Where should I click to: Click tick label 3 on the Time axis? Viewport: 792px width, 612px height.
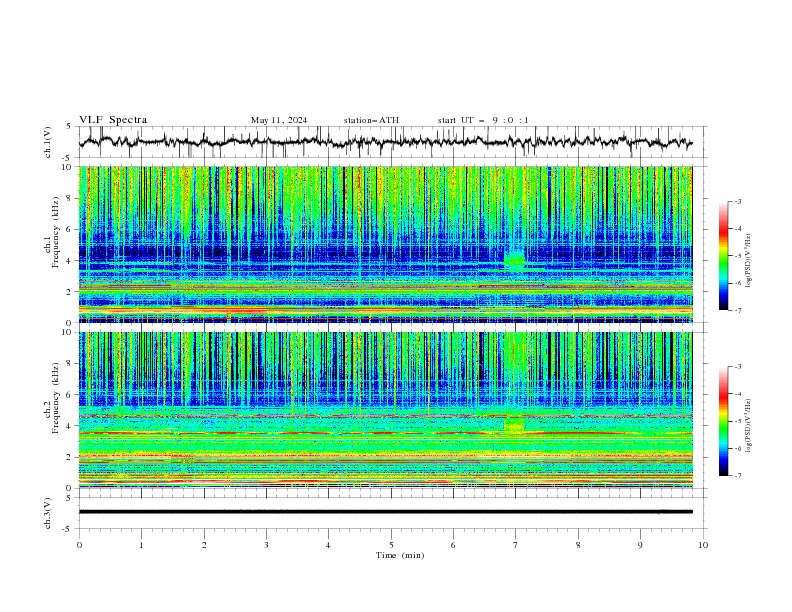(266, 545)
